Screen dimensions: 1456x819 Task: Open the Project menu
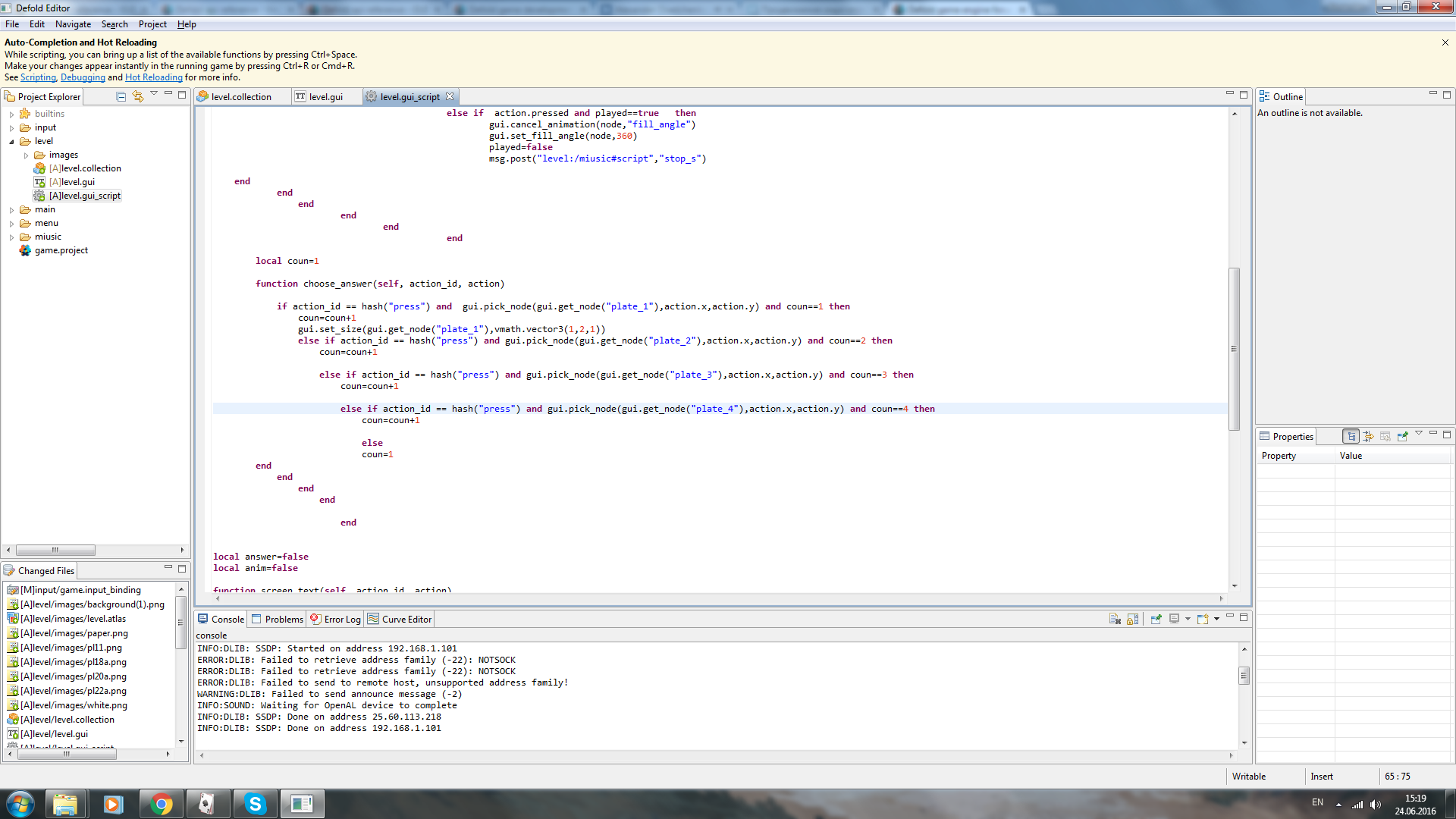point(152,24)
